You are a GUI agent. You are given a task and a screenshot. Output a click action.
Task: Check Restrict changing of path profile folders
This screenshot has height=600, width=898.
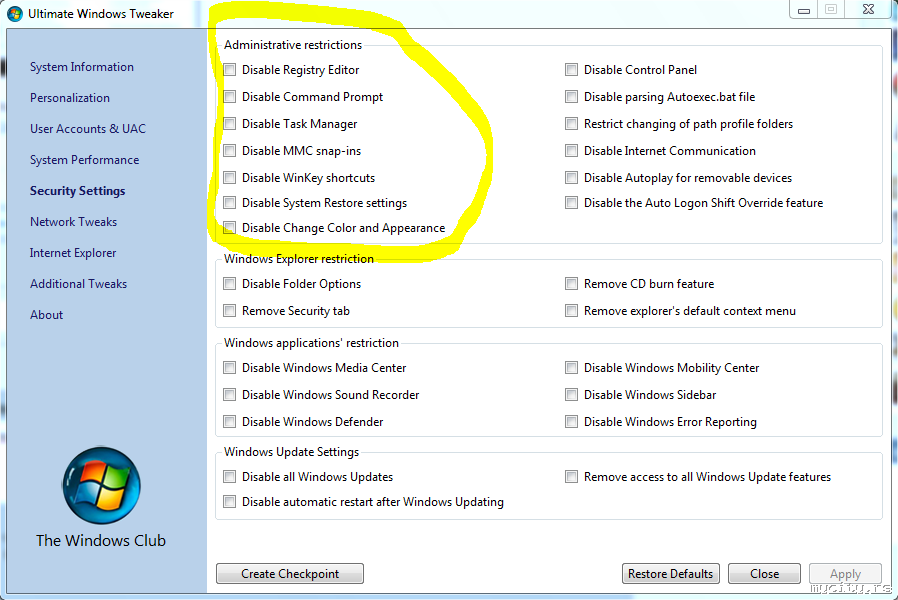click(x=572, y=124)
